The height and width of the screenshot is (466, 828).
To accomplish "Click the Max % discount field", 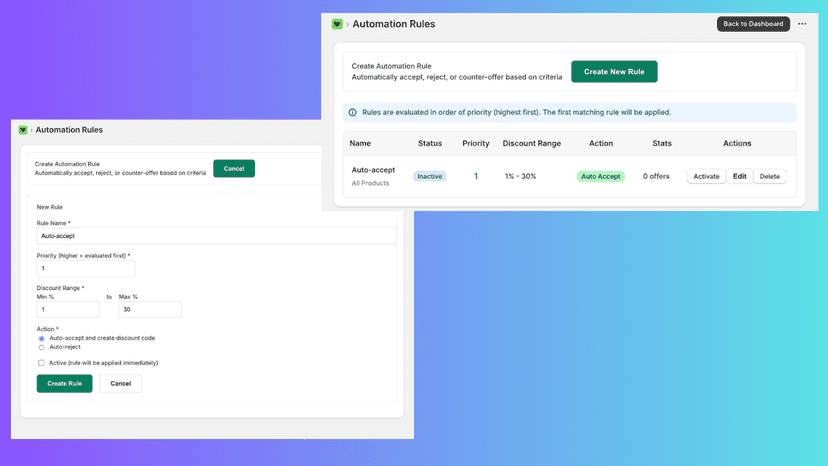I will 150,309.
